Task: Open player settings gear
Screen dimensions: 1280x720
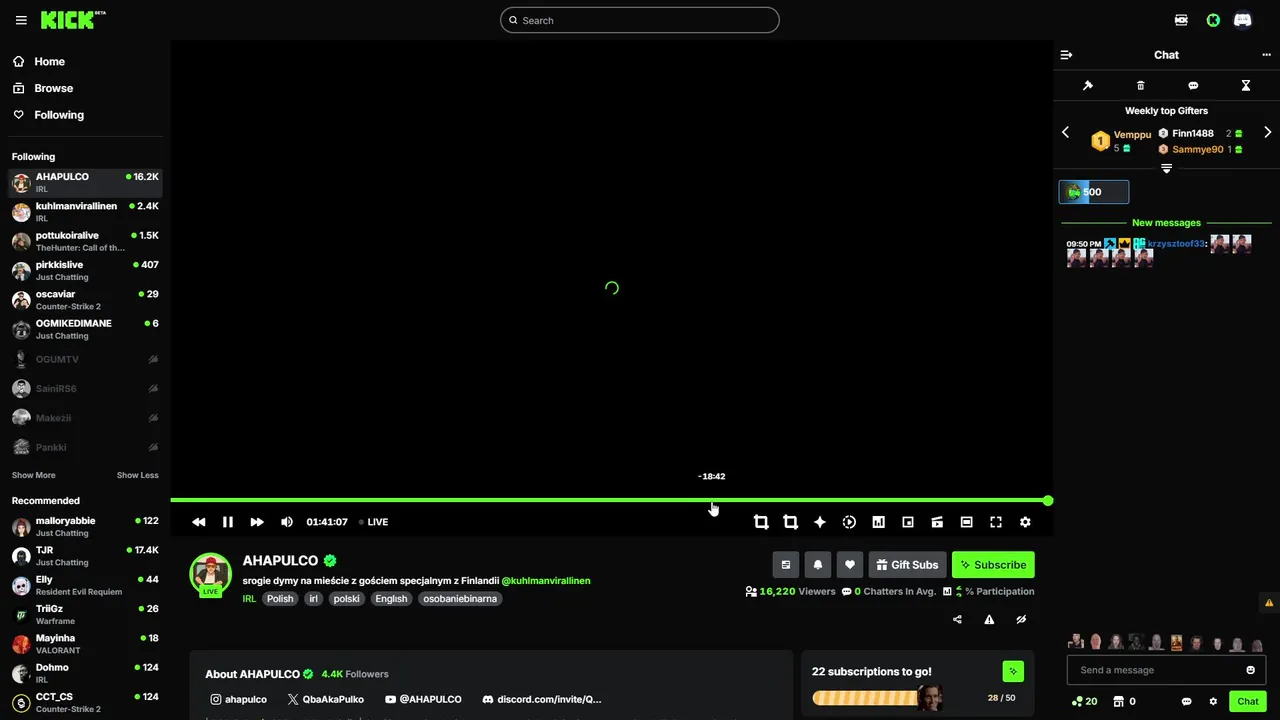Action: click(x=1025, y=522)
